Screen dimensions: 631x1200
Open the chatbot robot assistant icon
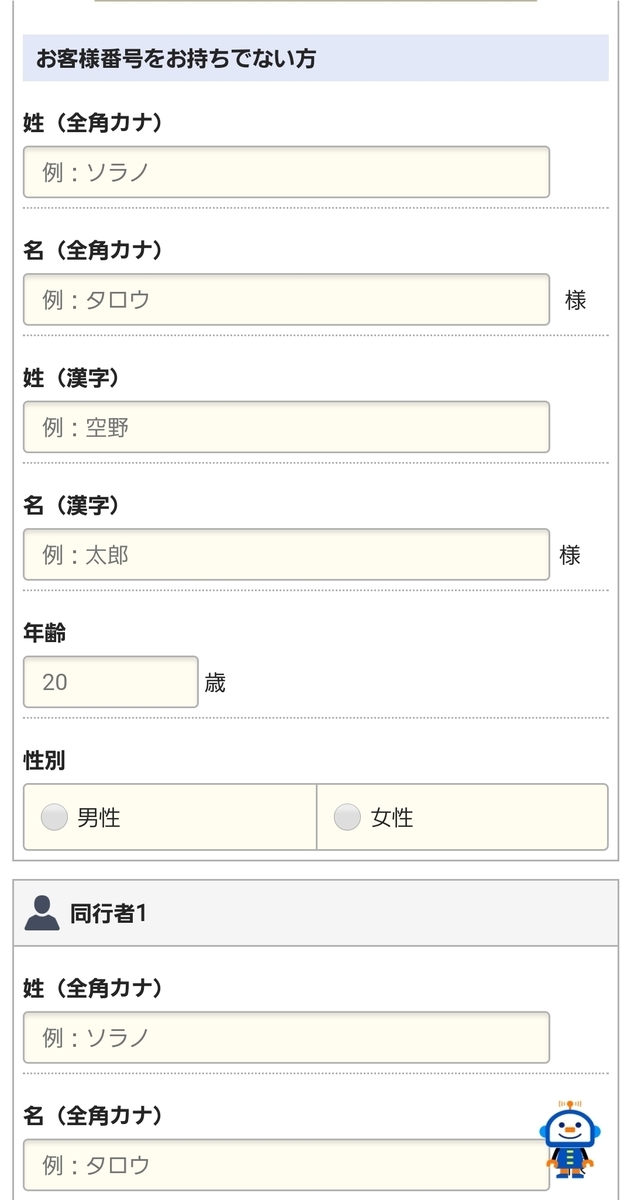570,1140
